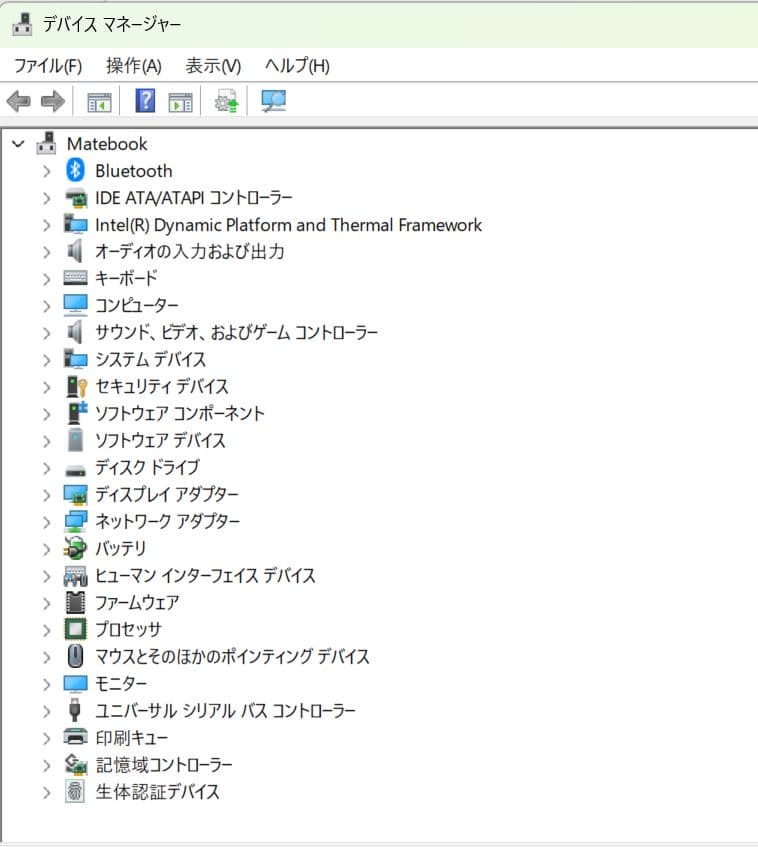Click the monitor icon beside コンピューター
This screenshot has width=758, height=847.
tap(75, 305)
